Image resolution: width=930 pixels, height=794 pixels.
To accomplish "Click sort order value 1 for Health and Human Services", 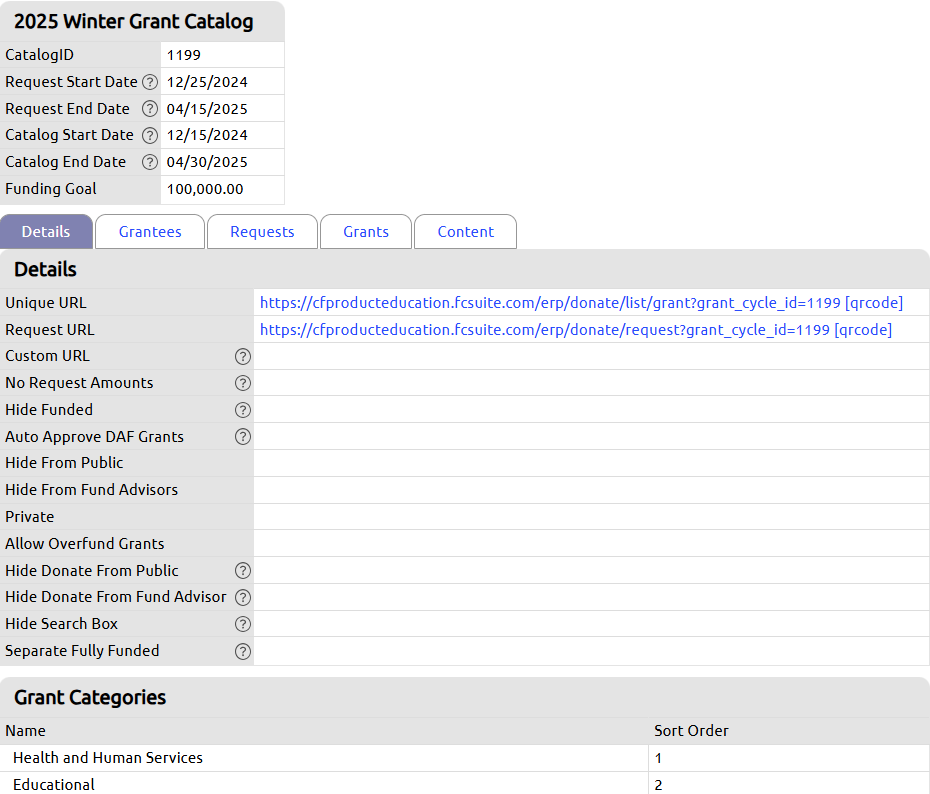I will 658,758.
